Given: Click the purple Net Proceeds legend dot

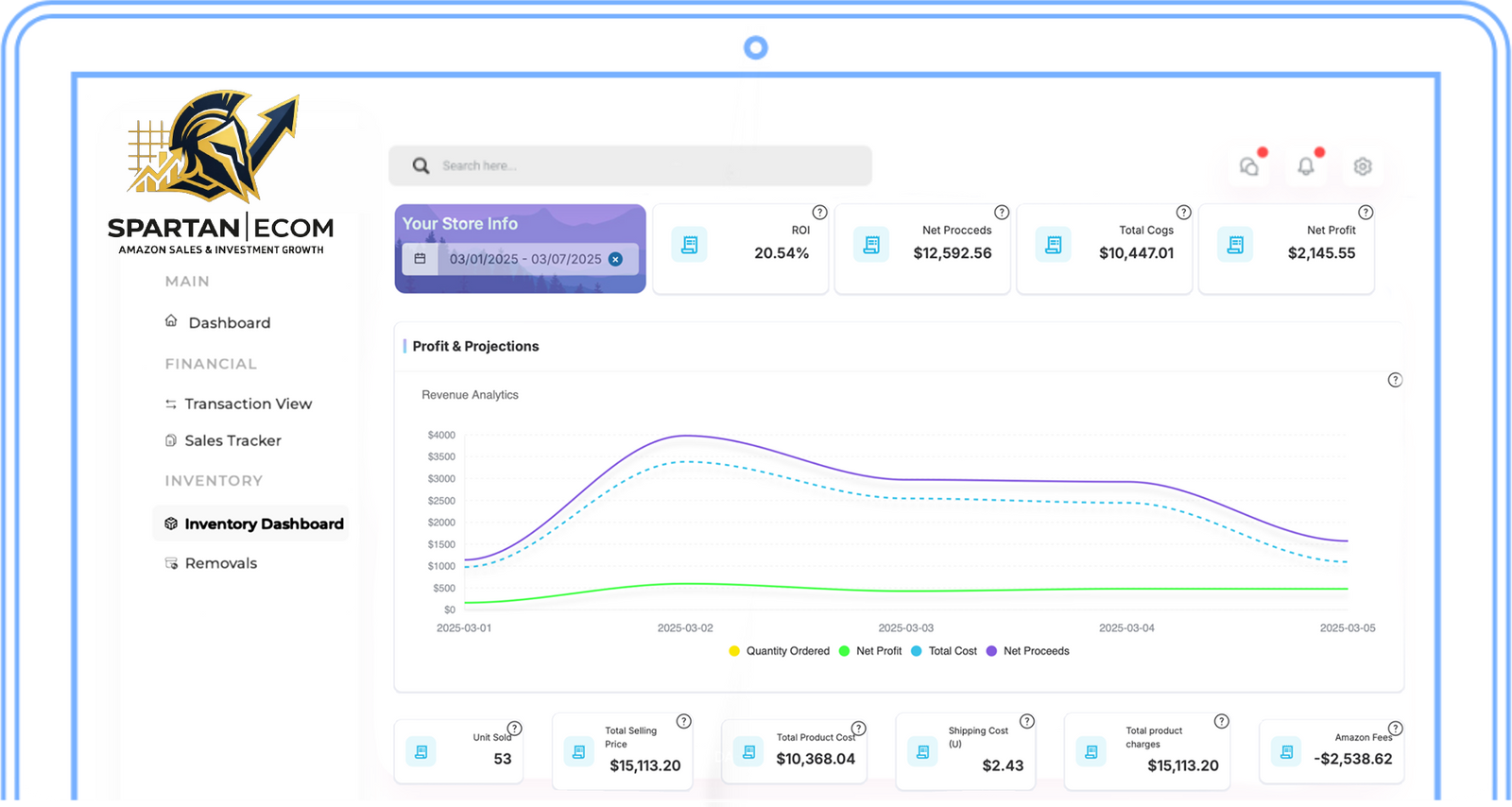Looking at the screenshot, I should click(x=991, y=651).
